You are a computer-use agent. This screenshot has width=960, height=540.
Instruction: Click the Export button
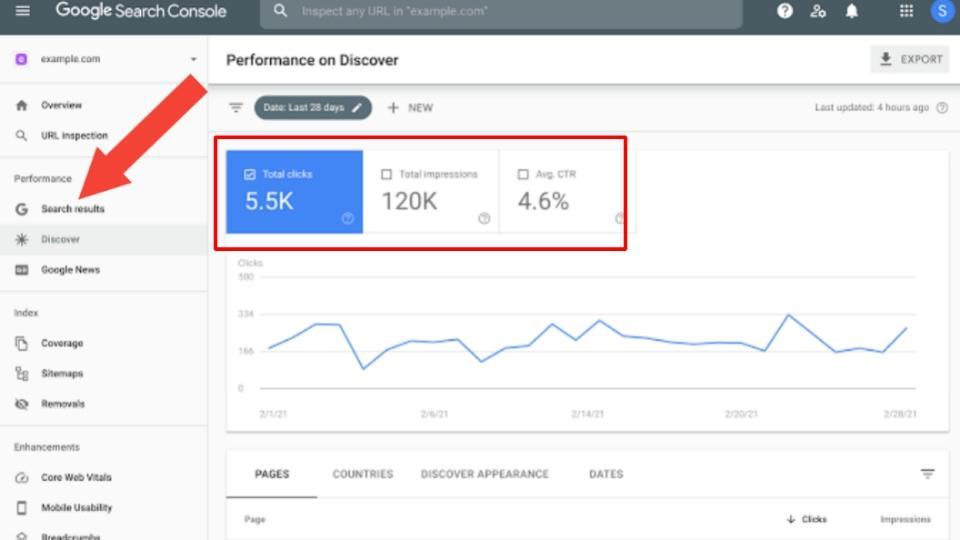[909, 59]
